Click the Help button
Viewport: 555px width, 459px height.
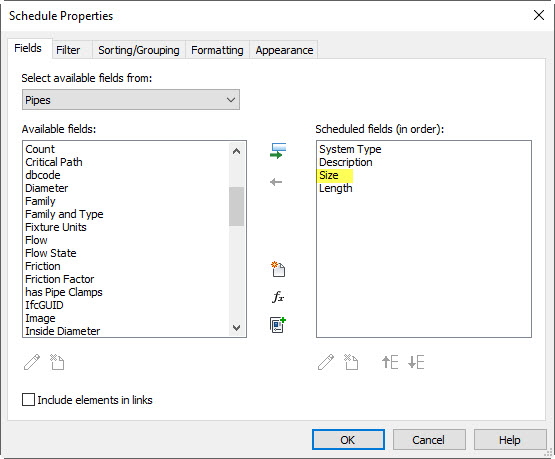(x=510, y=440)
